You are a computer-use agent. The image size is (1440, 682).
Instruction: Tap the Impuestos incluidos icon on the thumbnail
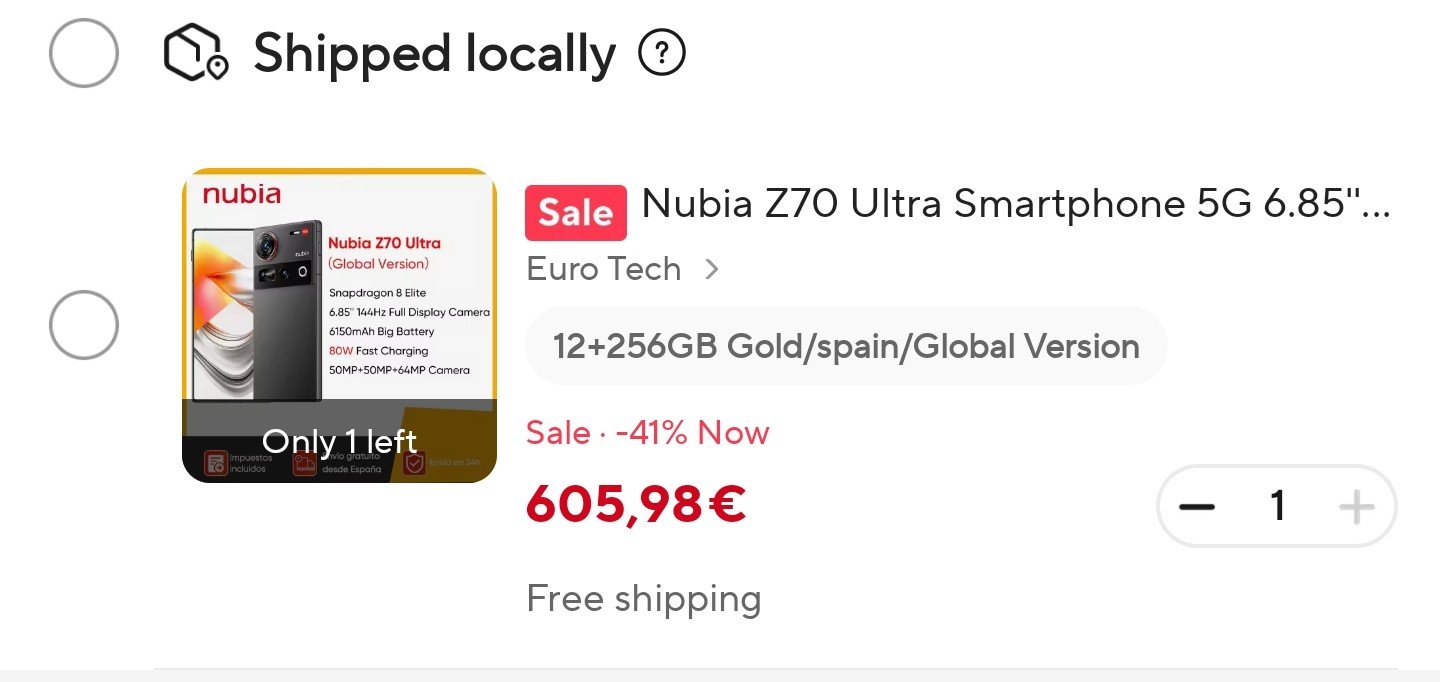(215, 464)
